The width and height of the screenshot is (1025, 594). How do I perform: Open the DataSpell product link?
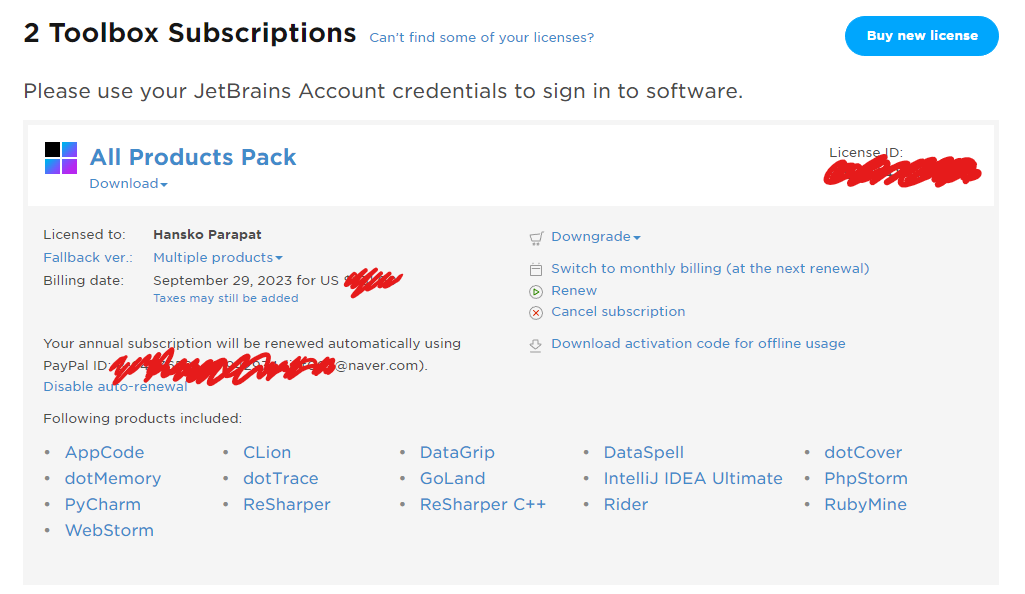[x=643, y=452]
